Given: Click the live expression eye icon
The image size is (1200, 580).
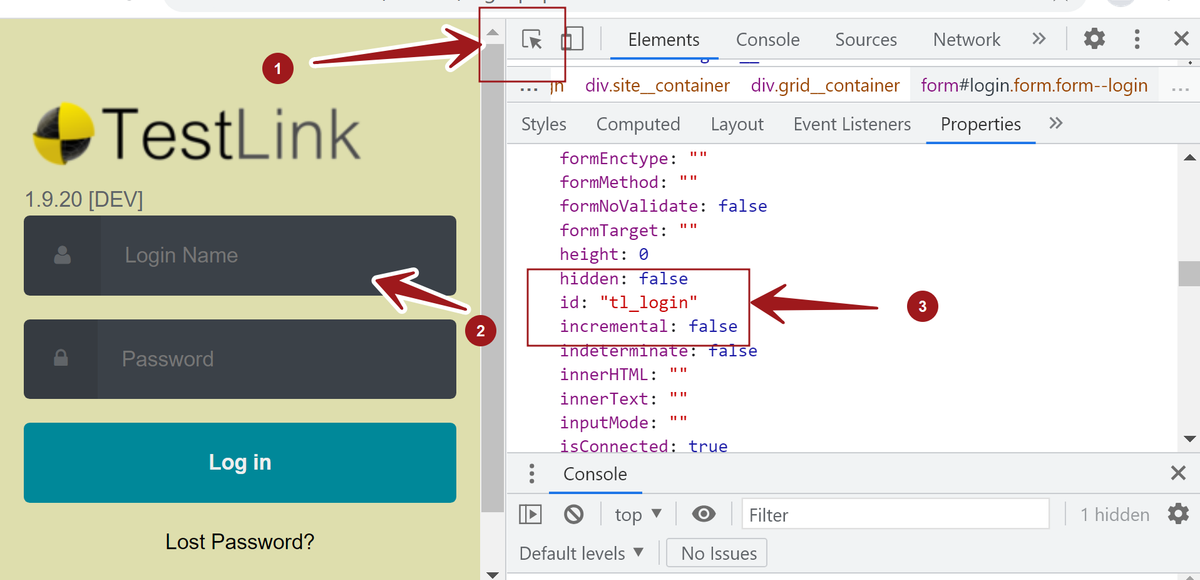Looking at the screenshot, I should click(x=704, y=514).
